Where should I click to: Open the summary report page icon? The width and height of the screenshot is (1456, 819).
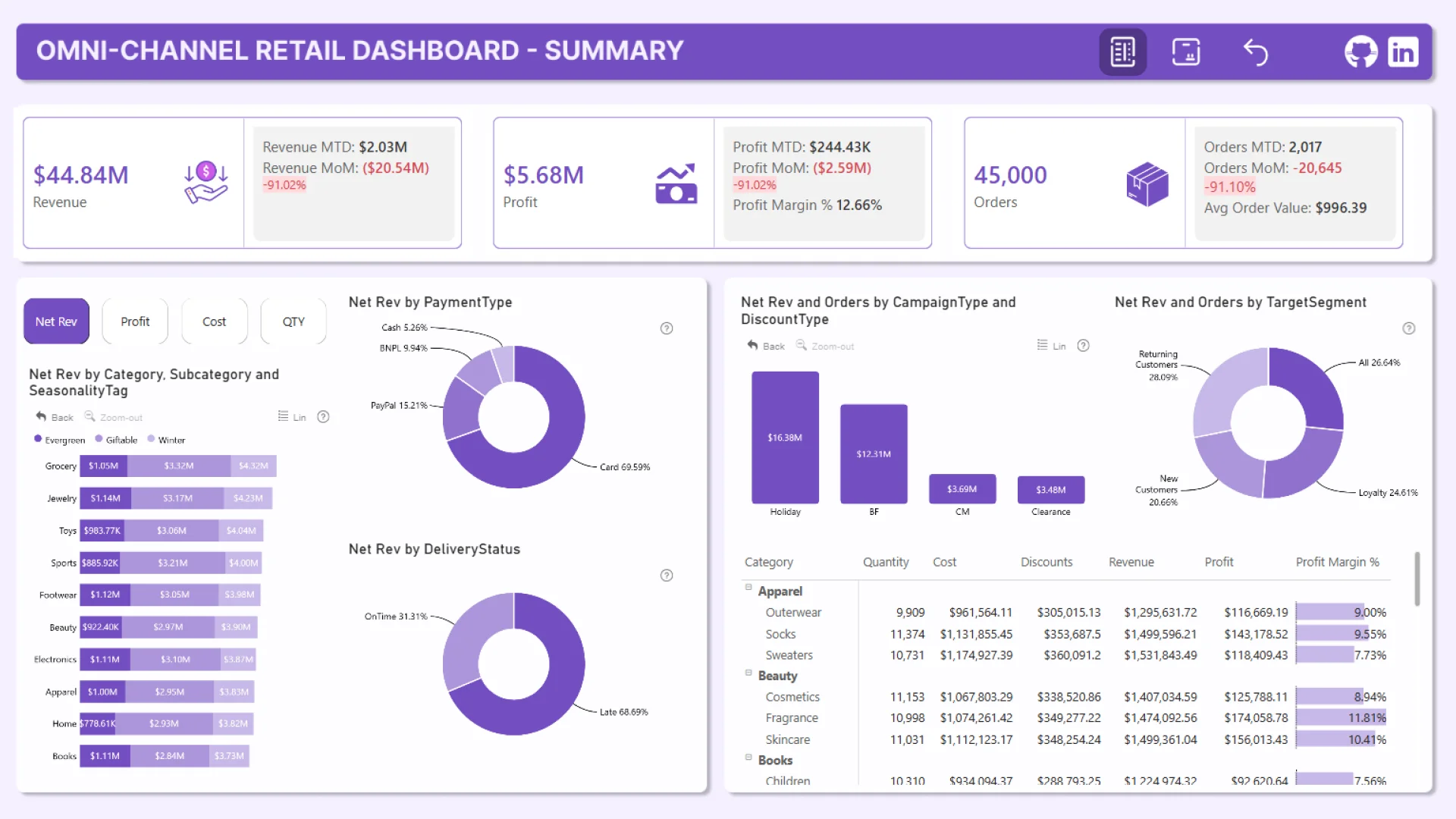click(1122, 52)
